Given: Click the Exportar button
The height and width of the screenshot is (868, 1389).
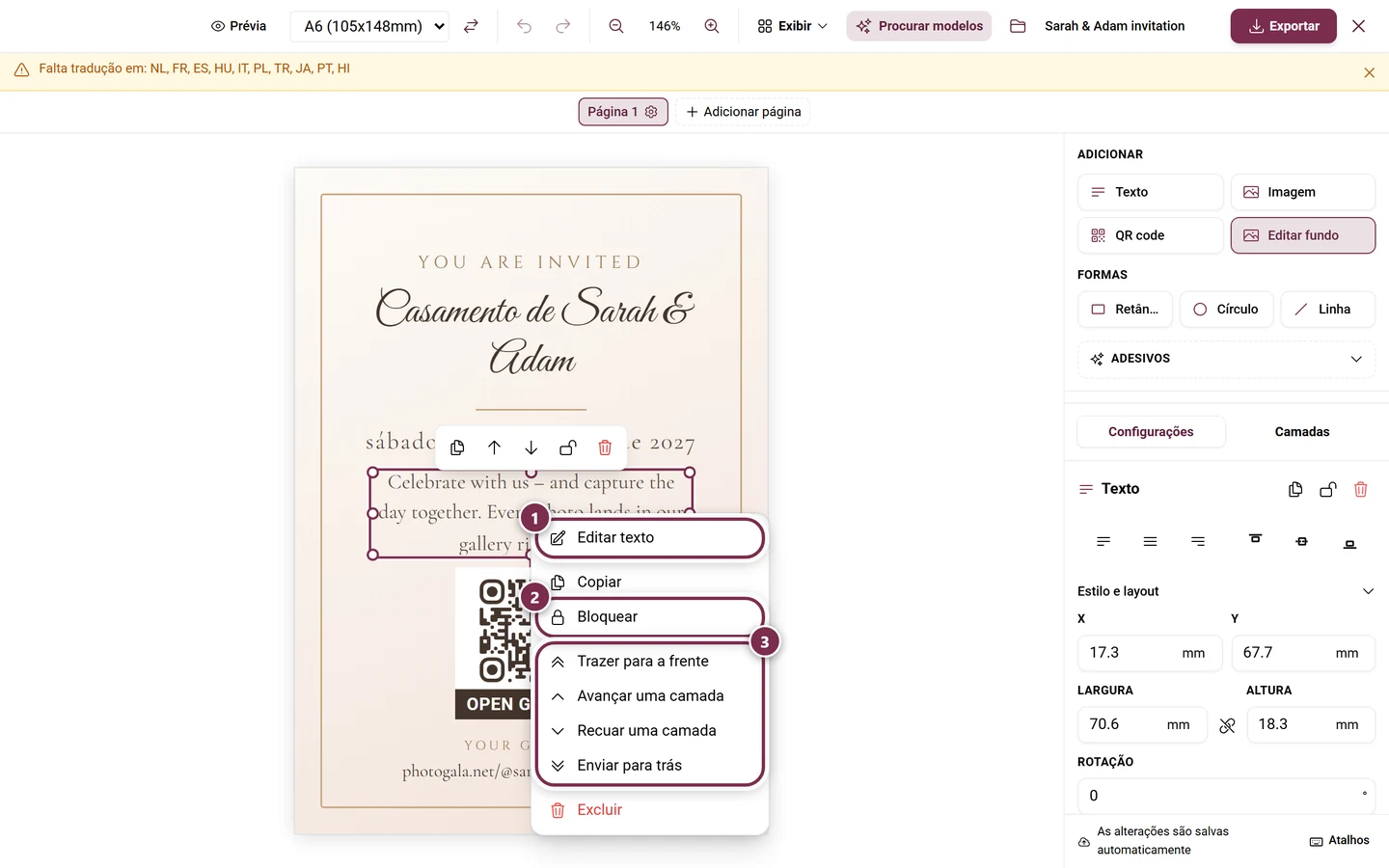Looking at the screenshot, I should coord(1283,26).
